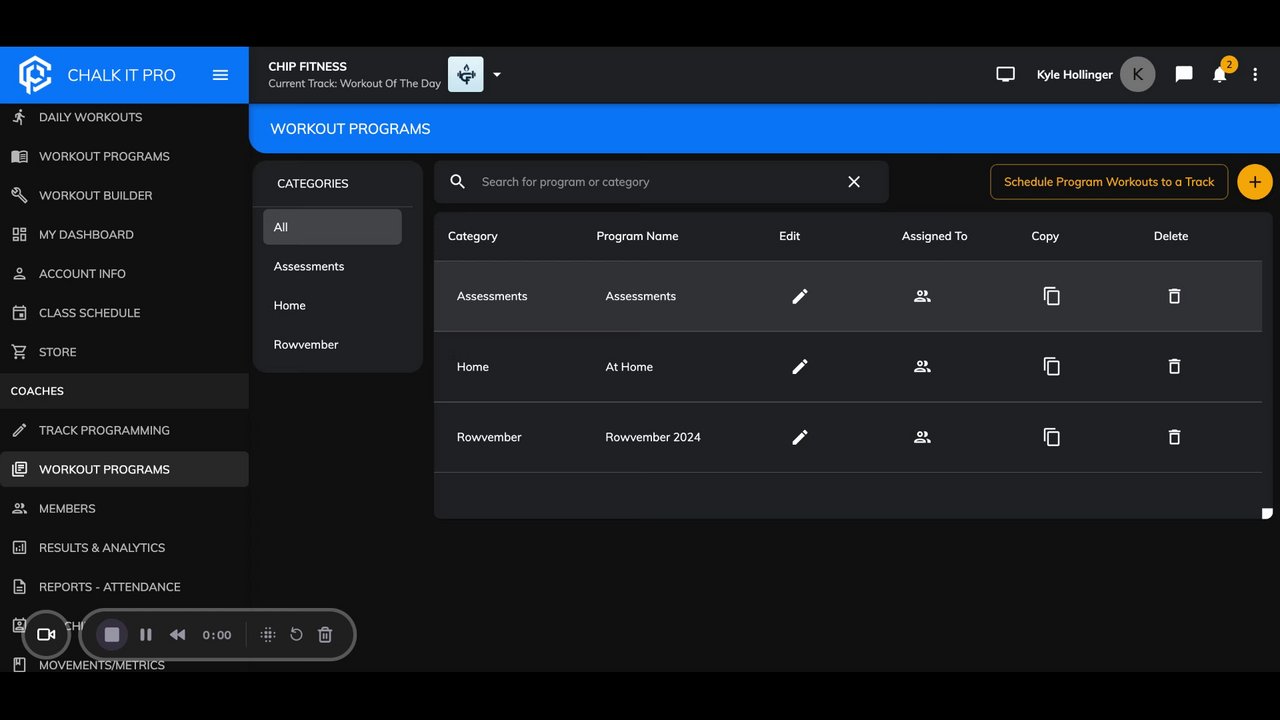Click the Rowvember 2024 program name
The image size is (1280, 720).
[x=653, y=437]
